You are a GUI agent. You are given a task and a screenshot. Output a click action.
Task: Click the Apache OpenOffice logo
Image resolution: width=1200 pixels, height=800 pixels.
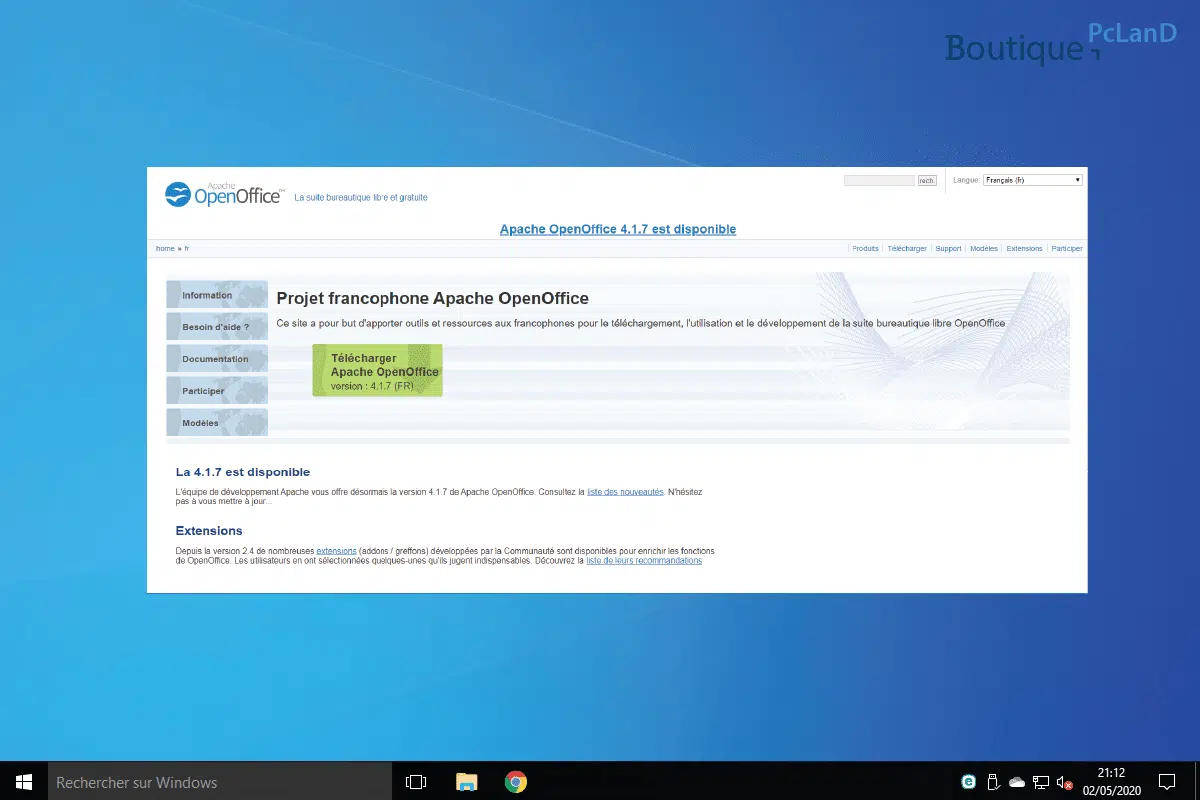pos(225,194)
